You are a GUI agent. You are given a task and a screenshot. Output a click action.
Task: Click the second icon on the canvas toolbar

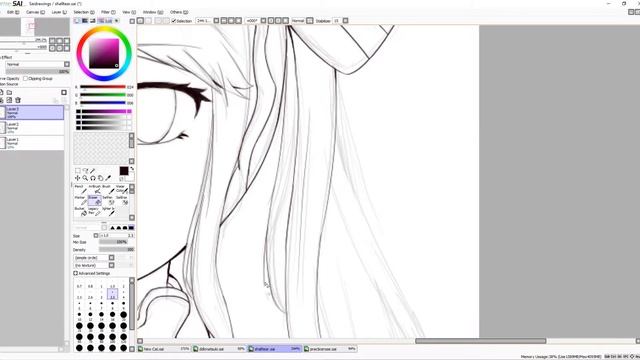pyautogui.click(x=149, y=20)
